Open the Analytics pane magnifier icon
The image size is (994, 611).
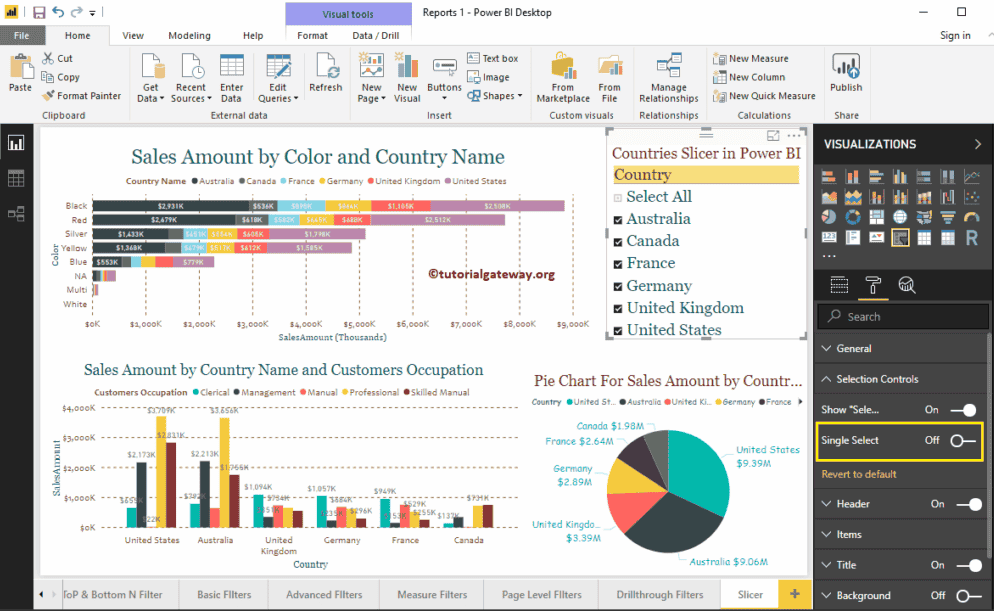906,285
